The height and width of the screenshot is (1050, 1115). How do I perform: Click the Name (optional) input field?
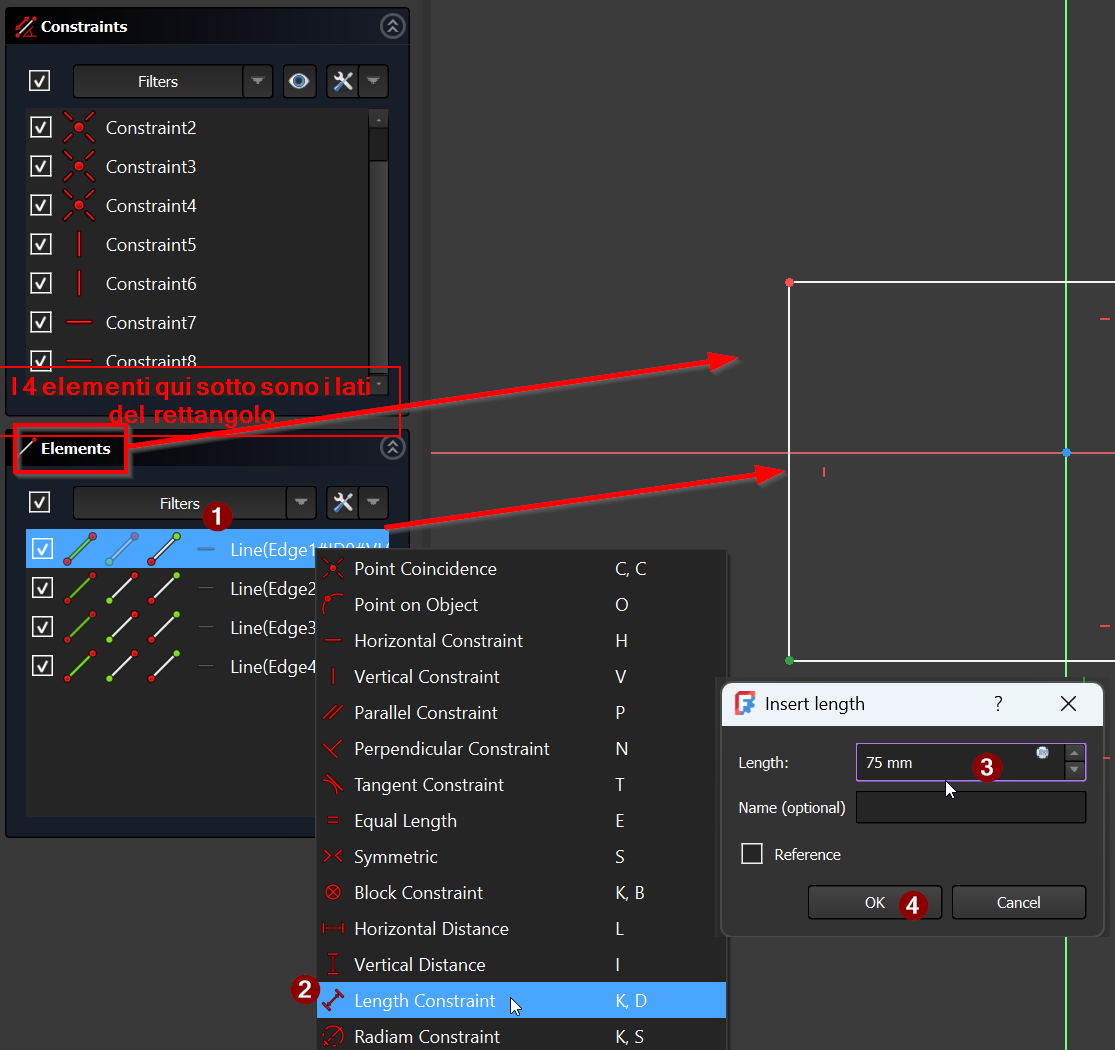tap(970, 807)
